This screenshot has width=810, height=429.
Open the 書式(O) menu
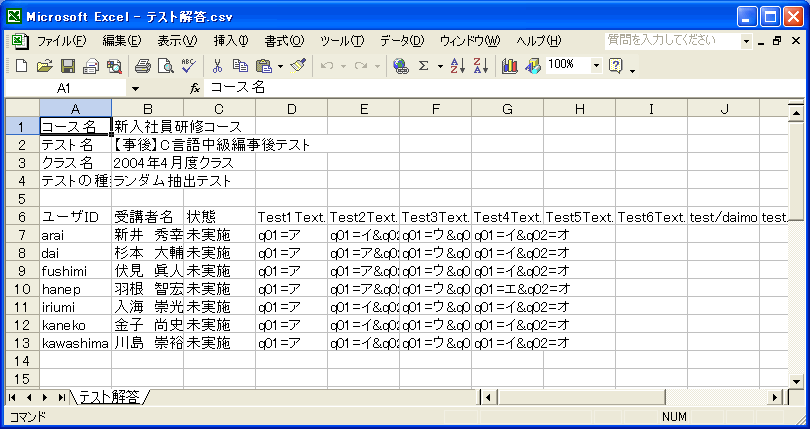[x=284, y=41]
